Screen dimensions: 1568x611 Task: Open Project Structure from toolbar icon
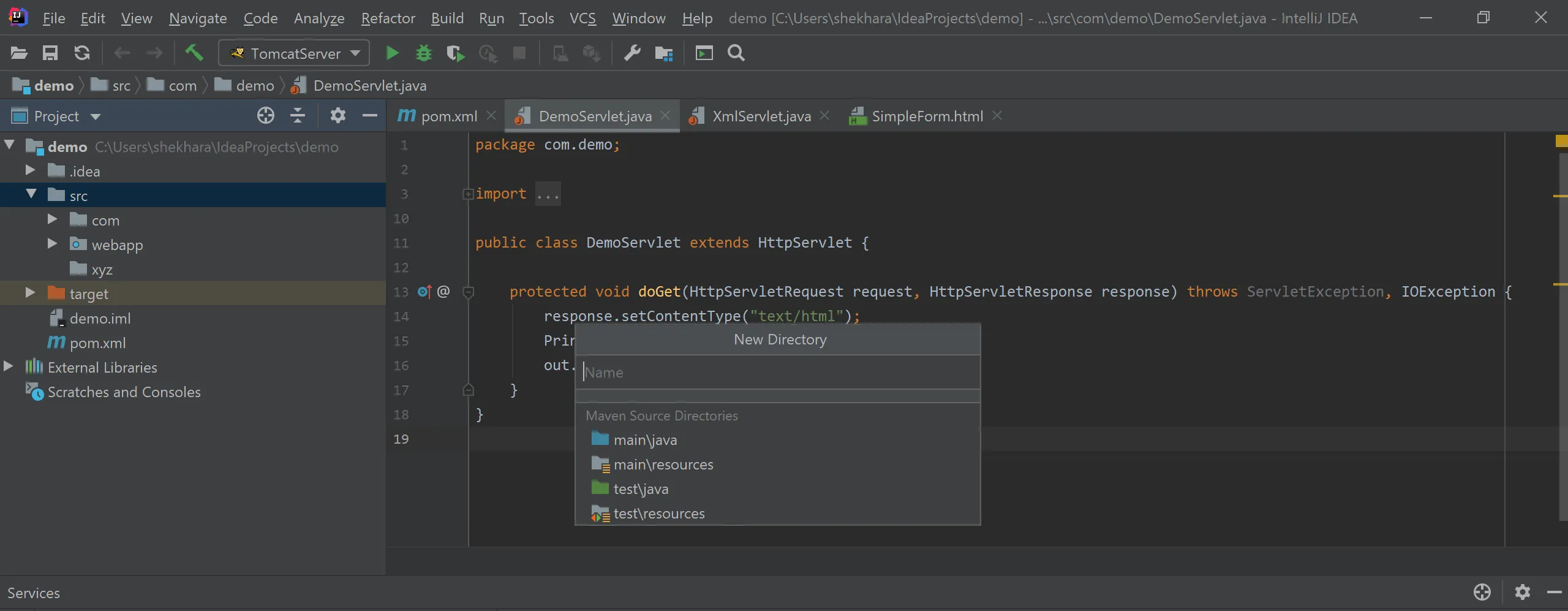pyautogui.click(x=664, y=53)
